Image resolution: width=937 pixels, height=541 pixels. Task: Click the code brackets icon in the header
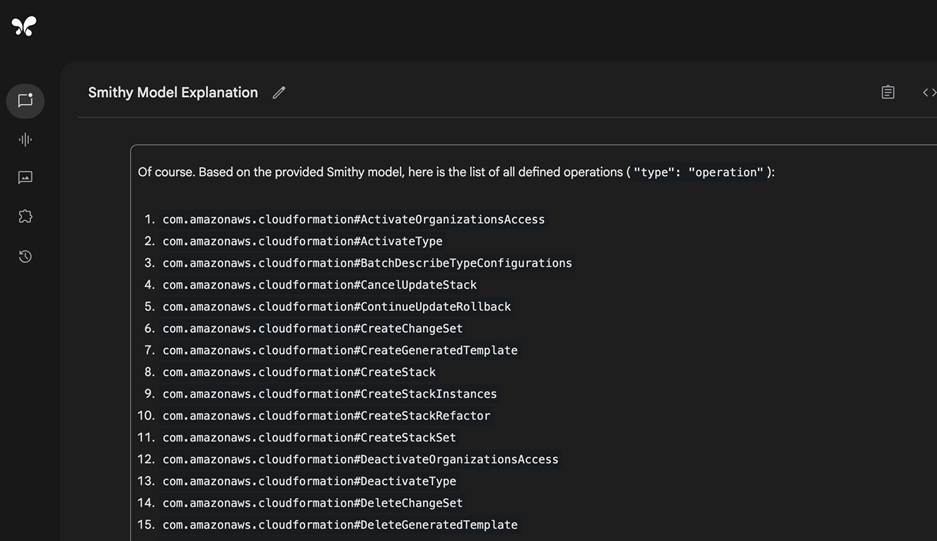[929, 92]
